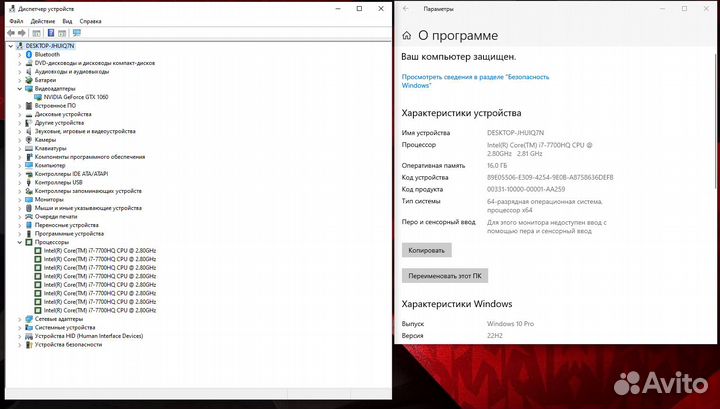The image size is (720, 409).
Task: Click the Характеристики устройства heading
Action: click(461, 113)
